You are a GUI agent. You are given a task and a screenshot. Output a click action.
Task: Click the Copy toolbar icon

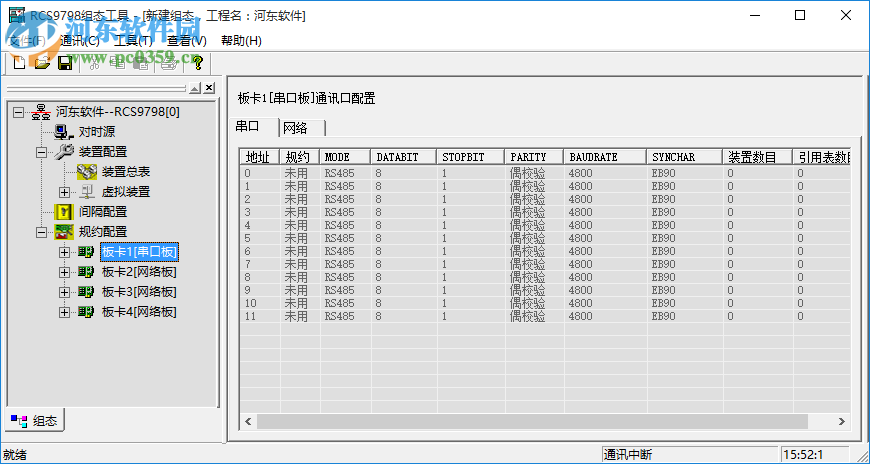[118, 63]
